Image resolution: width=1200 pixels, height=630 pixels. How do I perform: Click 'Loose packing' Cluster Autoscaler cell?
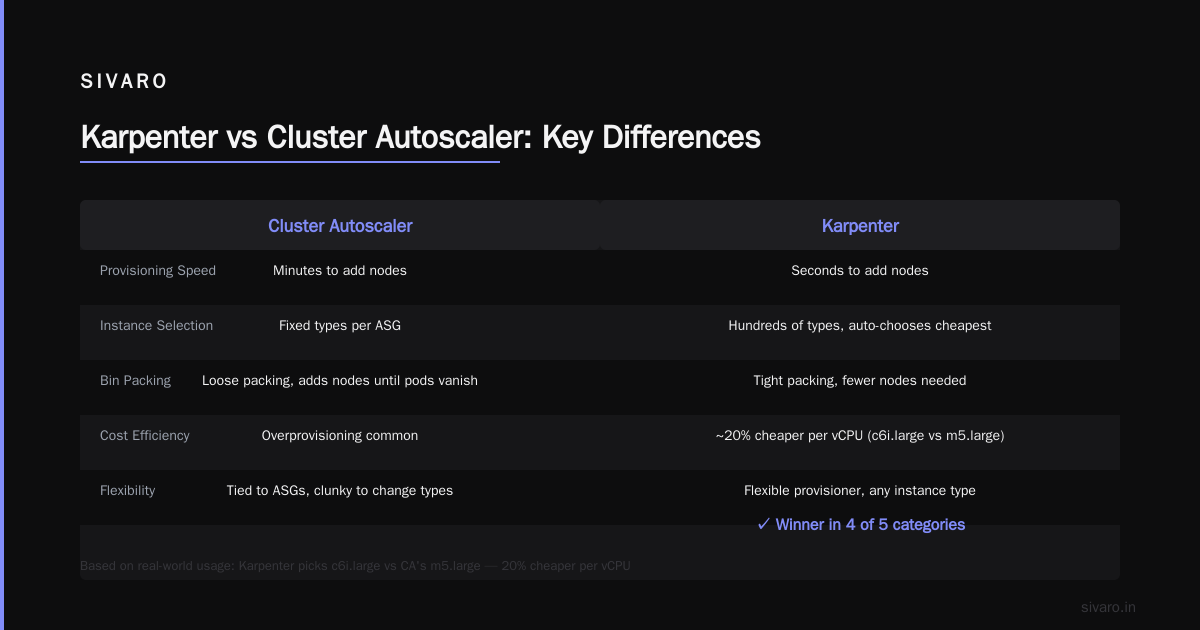340,381
